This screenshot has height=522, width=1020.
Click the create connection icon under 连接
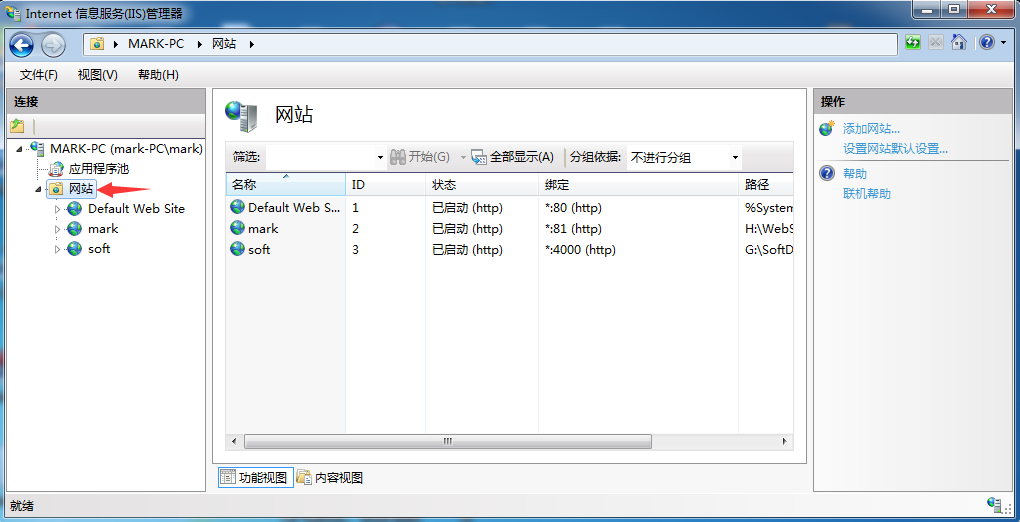coord(17,126)
